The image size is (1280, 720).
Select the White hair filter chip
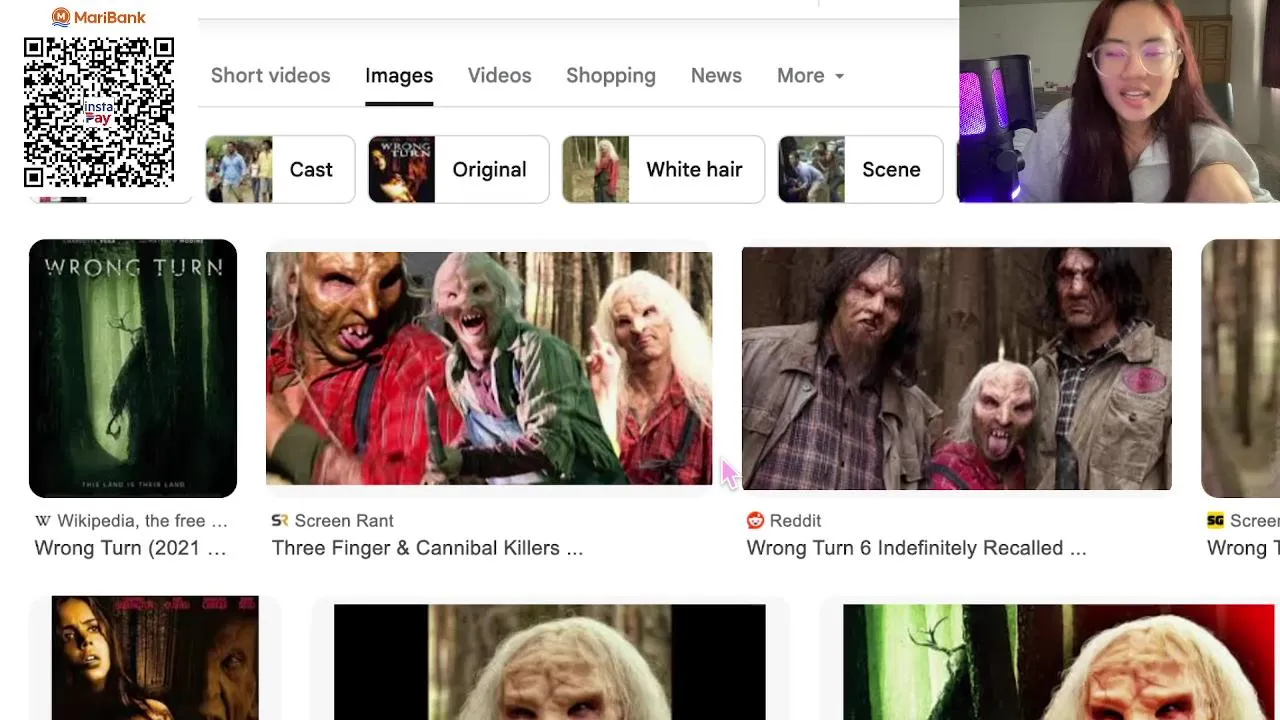point(663,169)
